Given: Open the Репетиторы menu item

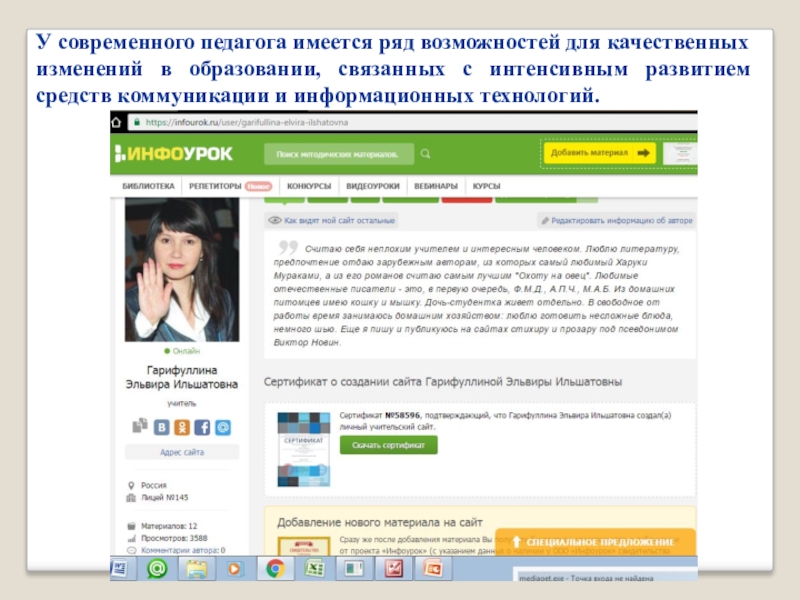Looking at the screenshot, I should (215, 186).
